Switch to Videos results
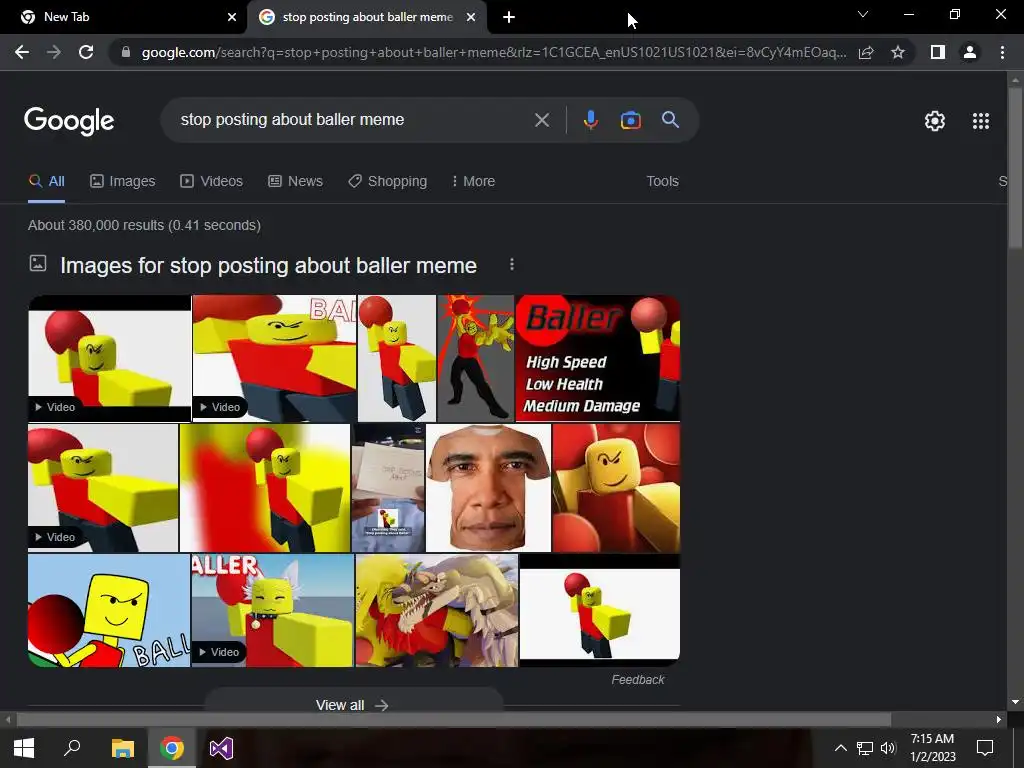The image size is (1024, 768). (x=212, y=182)
